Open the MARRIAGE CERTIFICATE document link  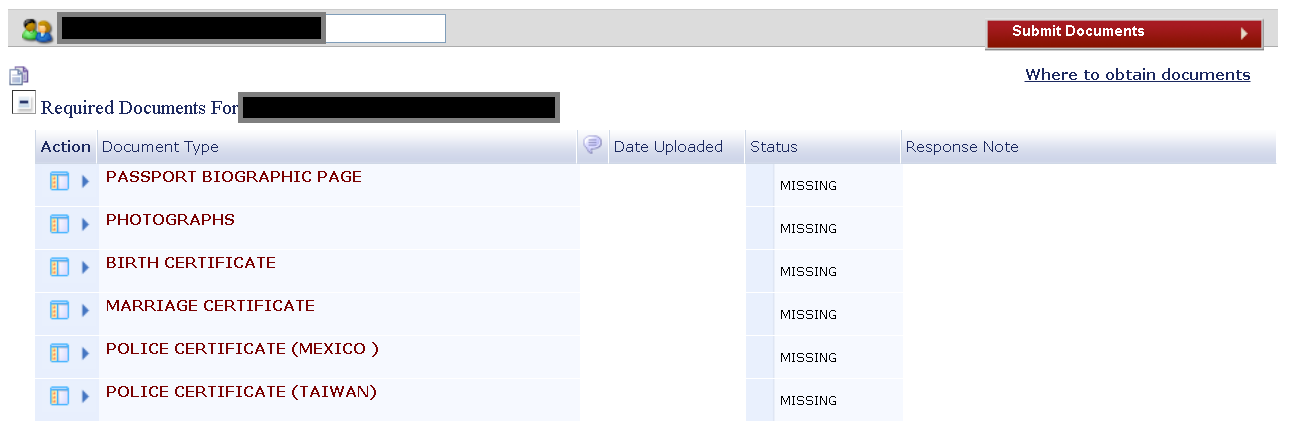point(210,306)
